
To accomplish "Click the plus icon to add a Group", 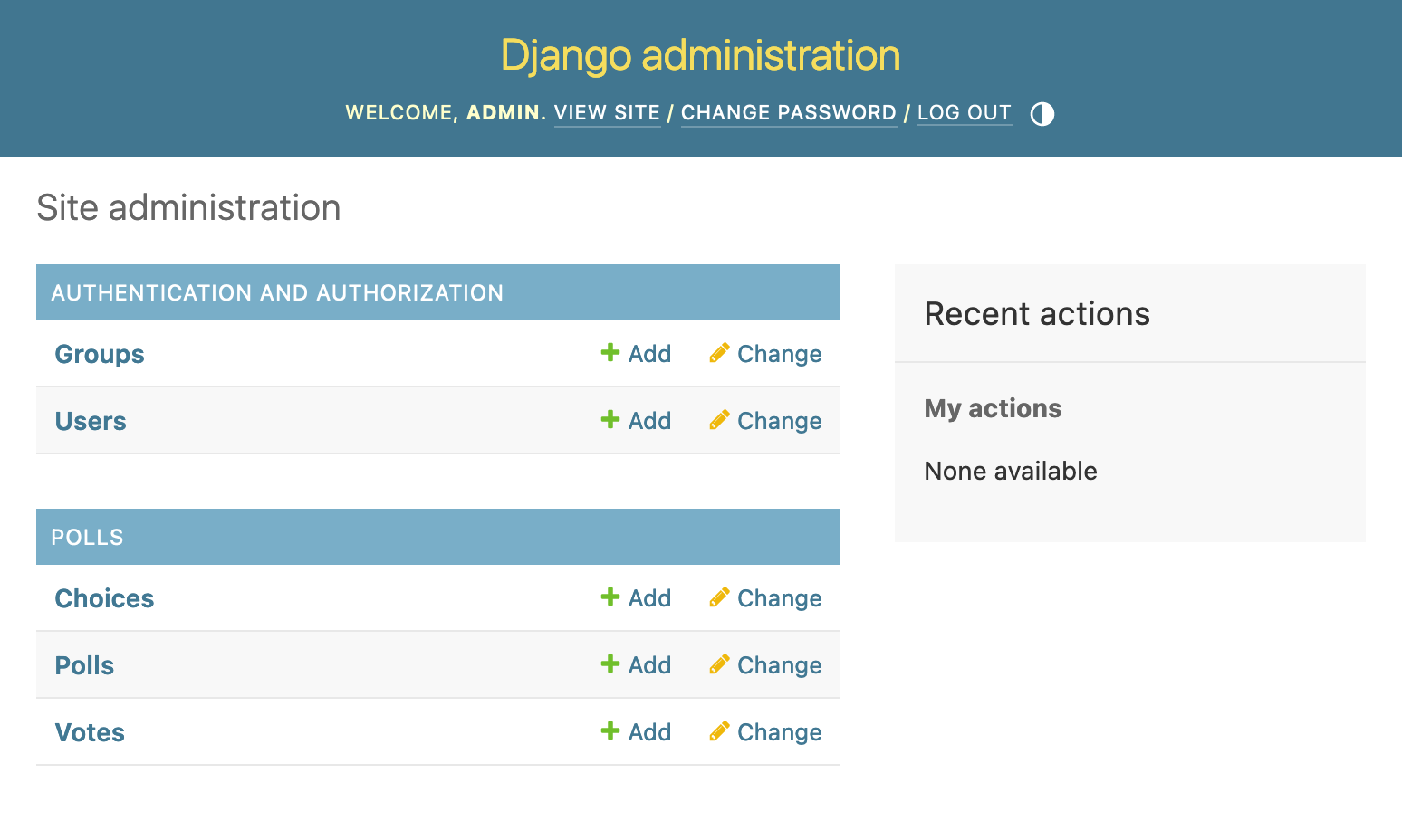I will tap(610, 353).
